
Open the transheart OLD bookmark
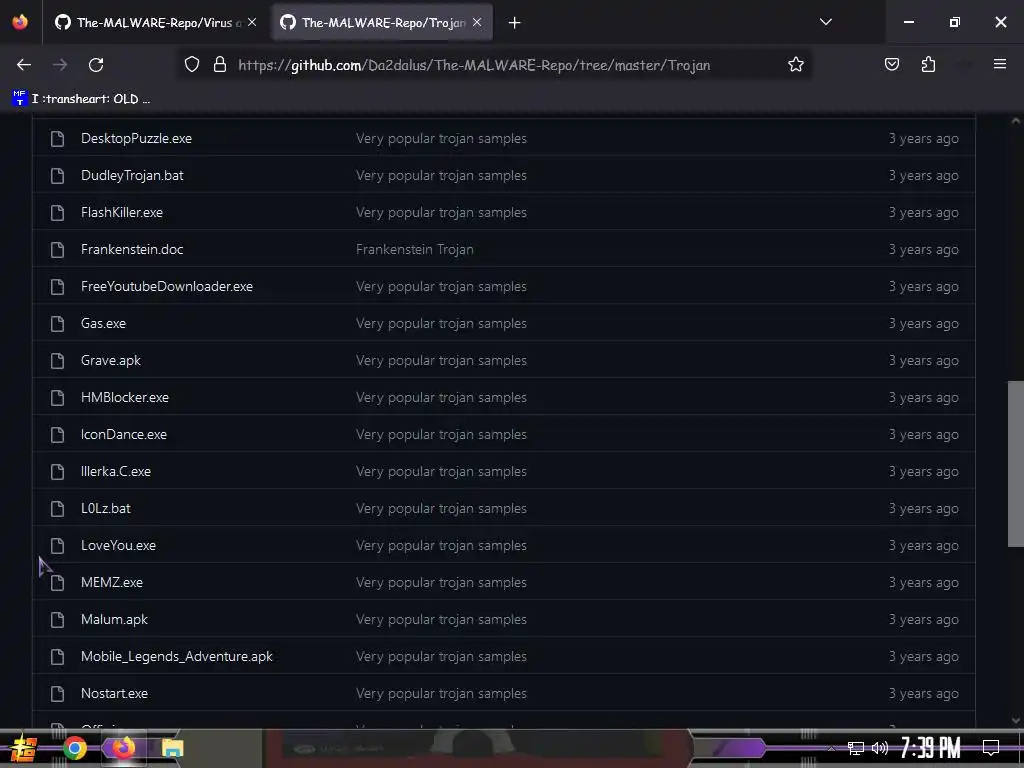coord(81,99)
